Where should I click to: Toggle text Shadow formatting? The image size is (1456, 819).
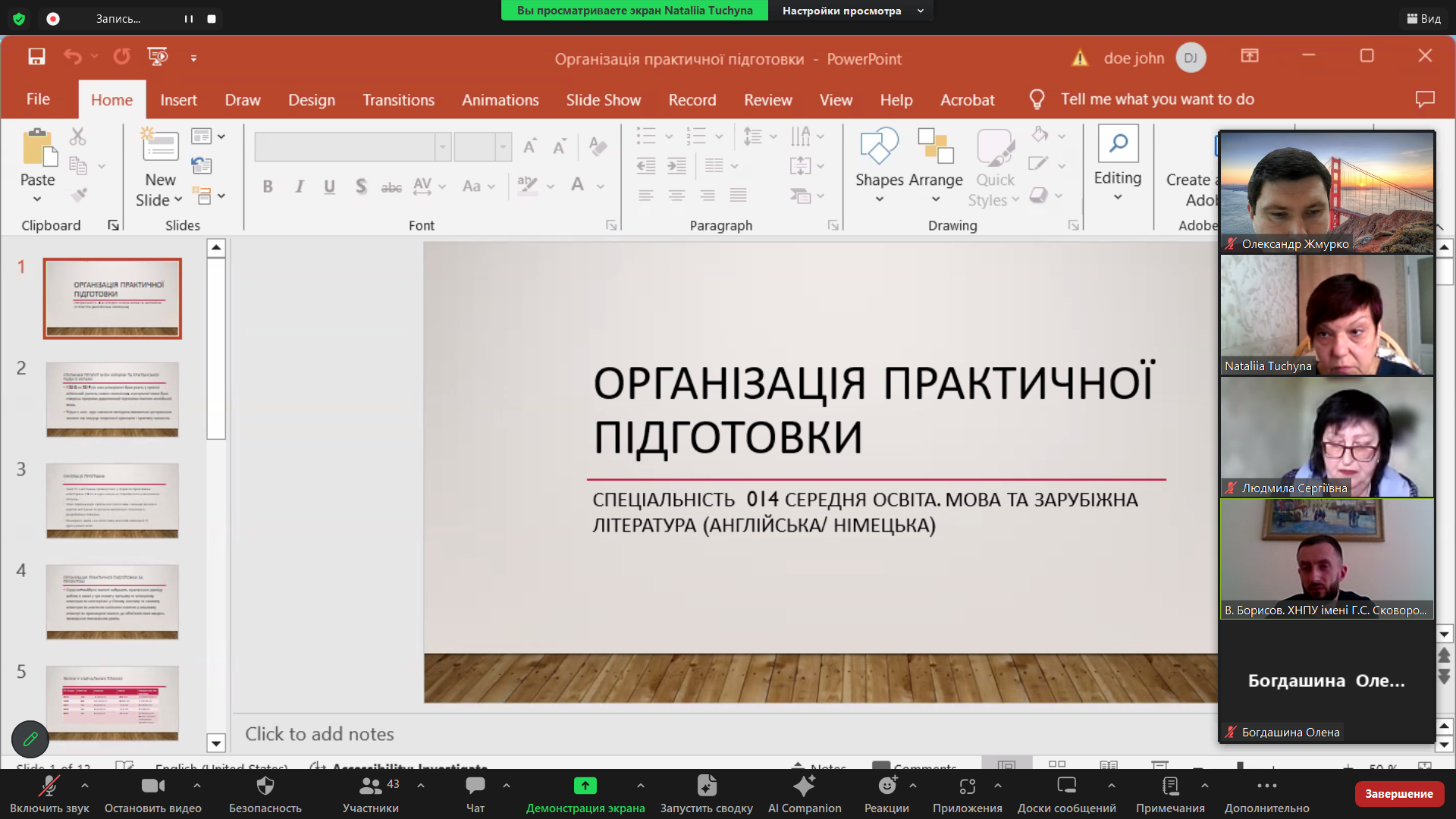pyautogui.click(x=361, y=187)
